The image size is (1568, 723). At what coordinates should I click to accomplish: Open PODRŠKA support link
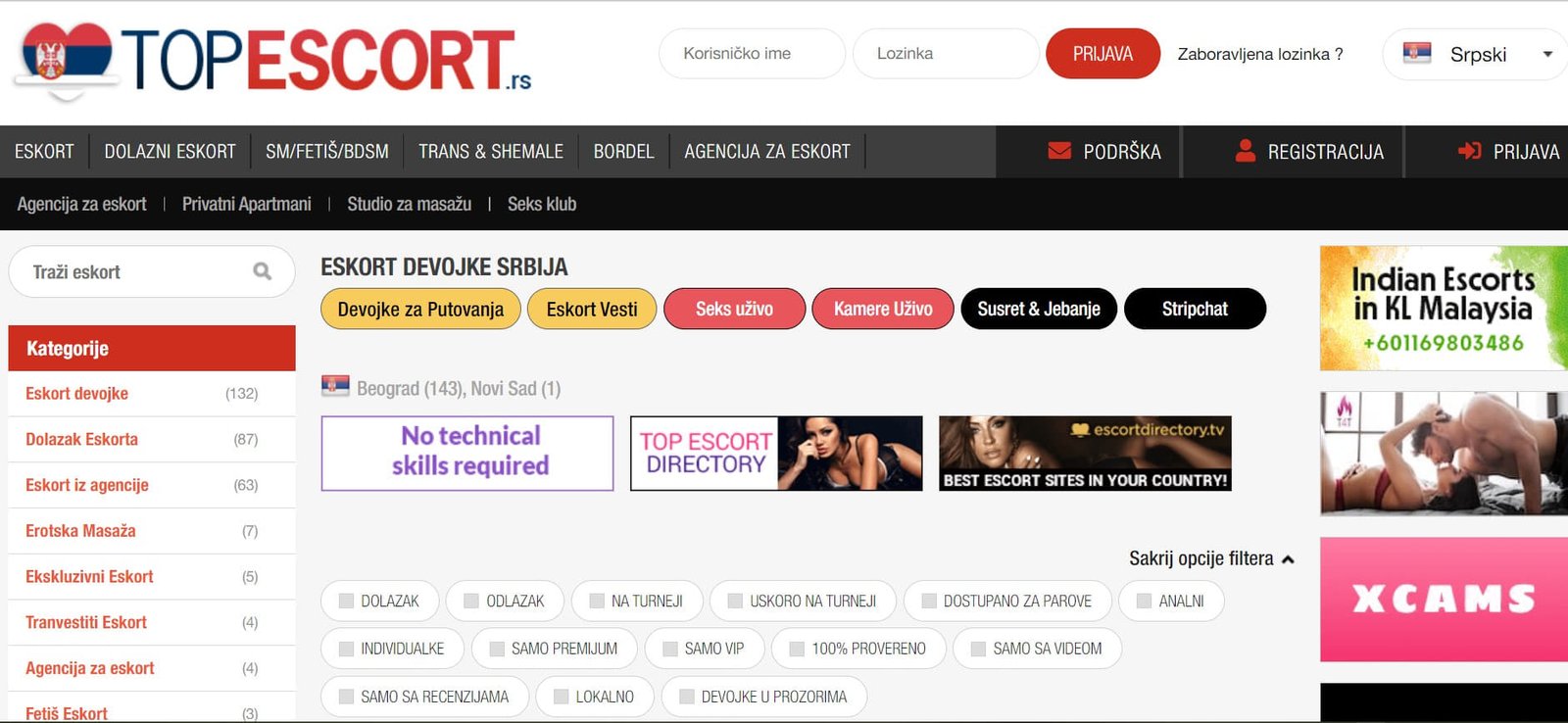(x=1104, y=152)
